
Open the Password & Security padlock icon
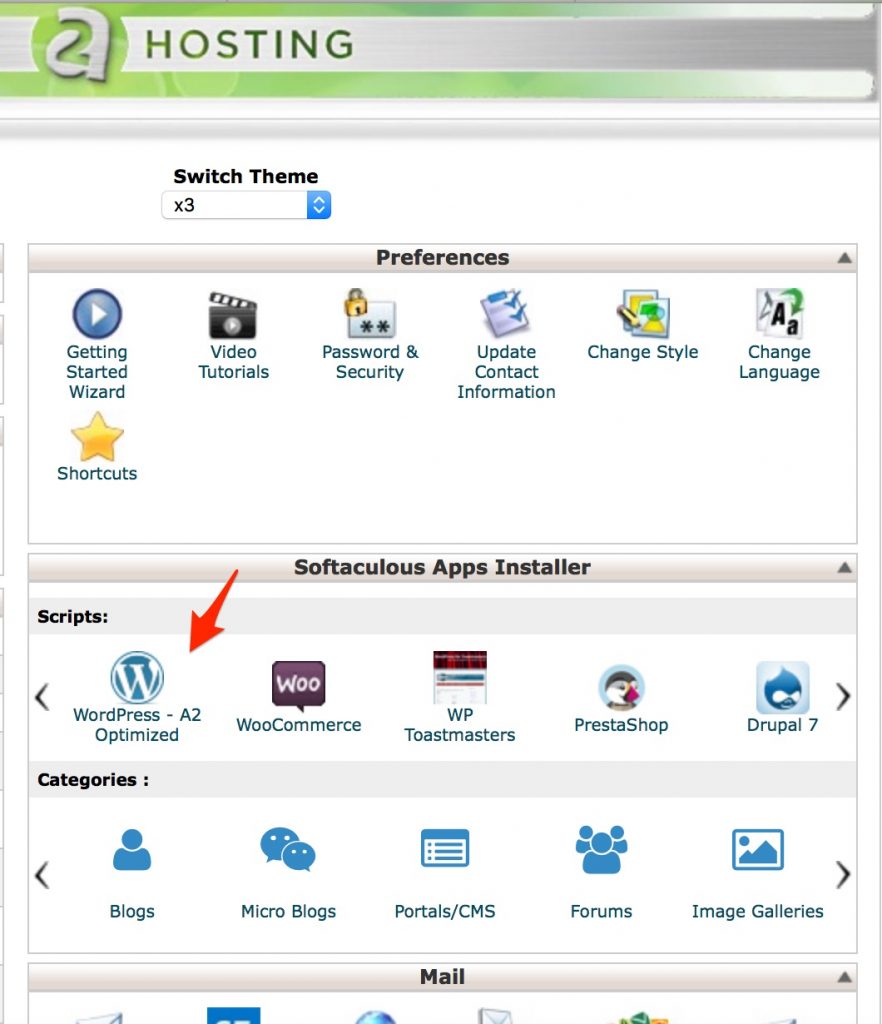pyautogui.click(x=370, y=314)
